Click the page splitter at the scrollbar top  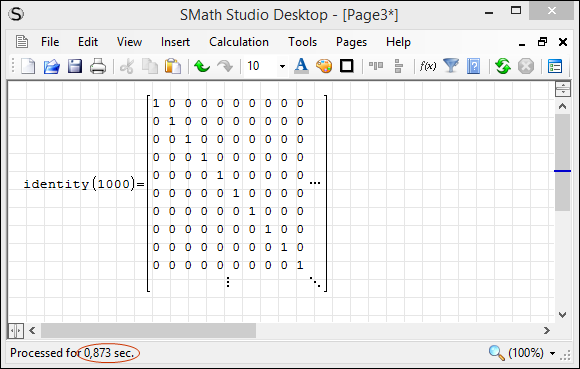pos(563,89)
